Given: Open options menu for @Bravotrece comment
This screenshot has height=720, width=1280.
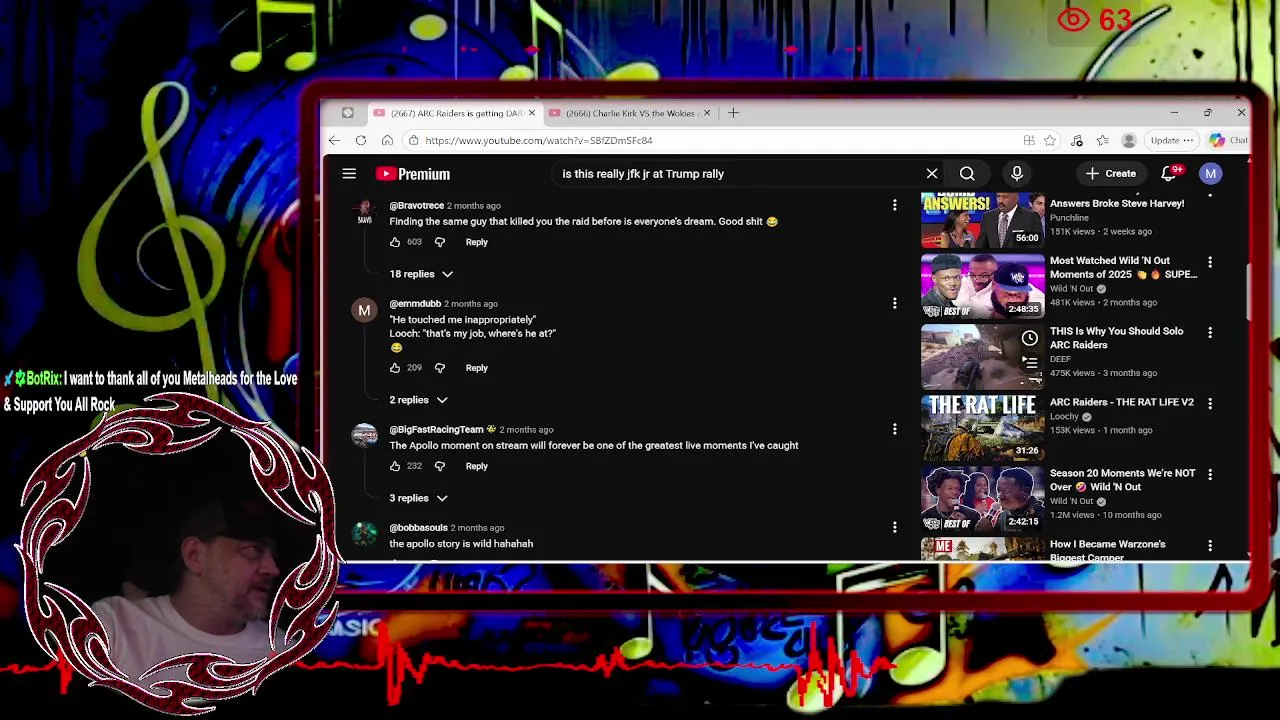Looking at the screenshot, I should point(894,205).
